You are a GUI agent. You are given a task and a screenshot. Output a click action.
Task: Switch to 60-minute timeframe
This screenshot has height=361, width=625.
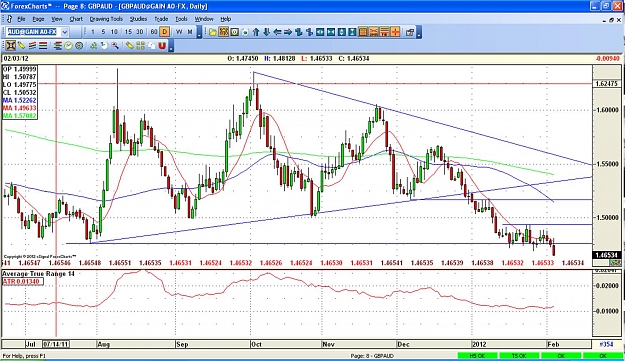point(154,32)
